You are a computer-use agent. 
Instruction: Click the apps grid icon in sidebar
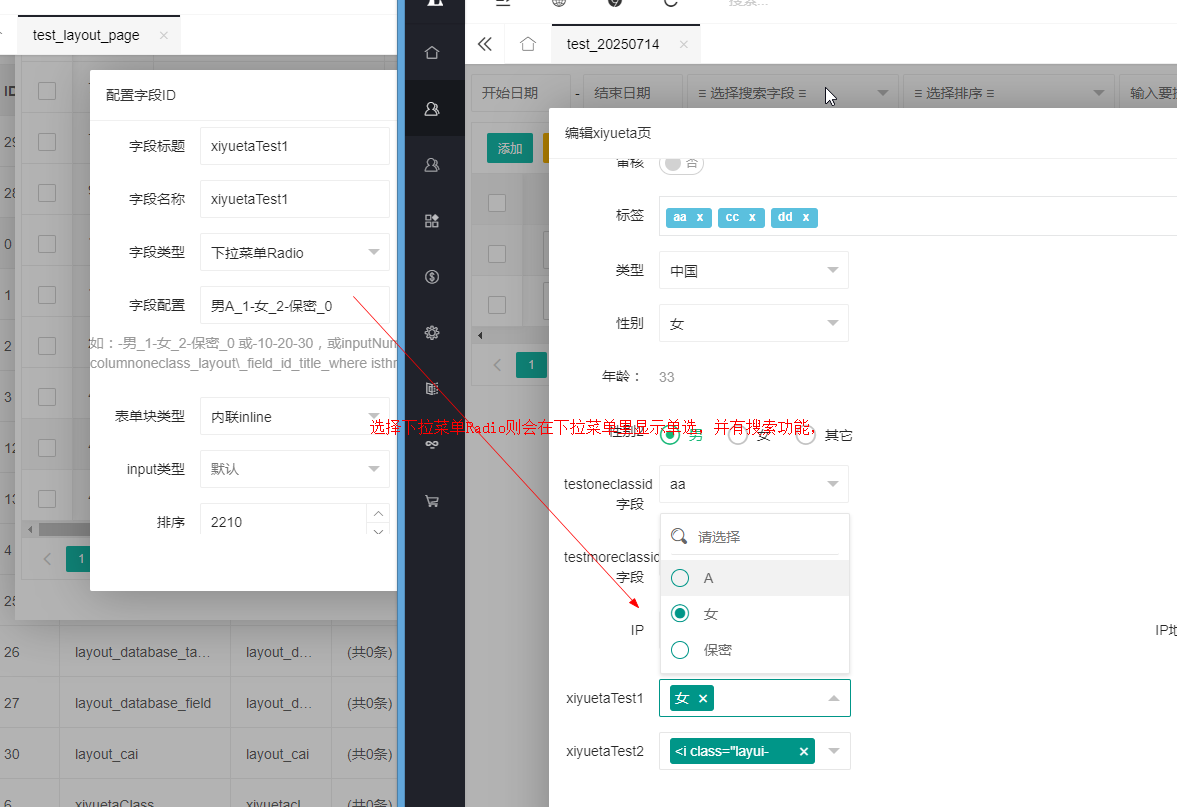(432, 221)
